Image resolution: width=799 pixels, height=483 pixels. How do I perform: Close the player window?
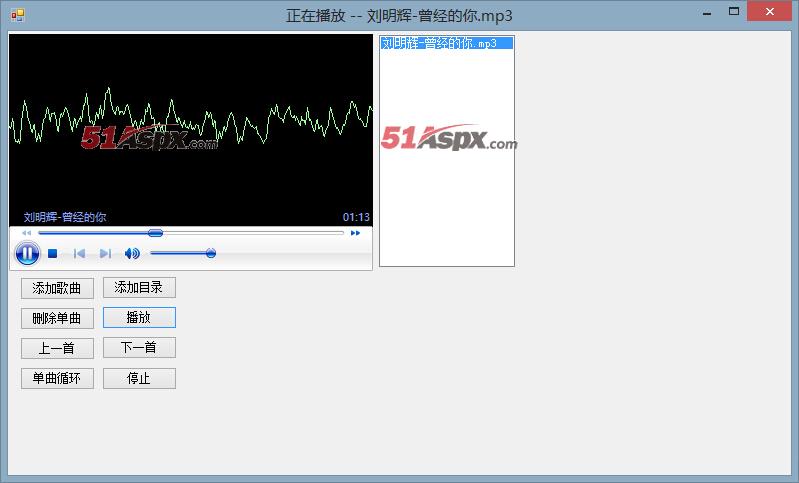click(769, 11)
